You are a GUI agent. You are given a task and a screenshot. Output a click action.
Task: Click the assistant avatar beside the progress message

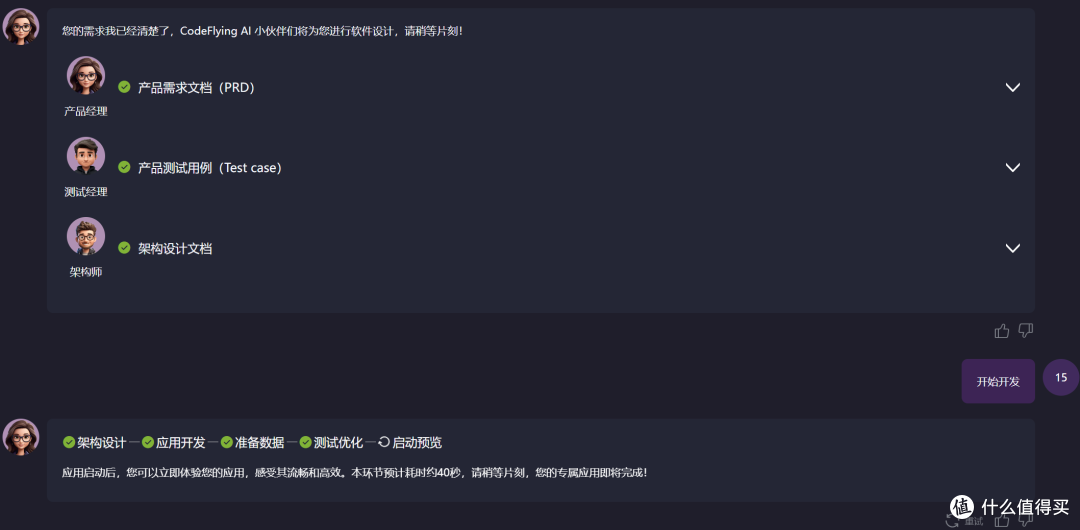tap(21, 437)
